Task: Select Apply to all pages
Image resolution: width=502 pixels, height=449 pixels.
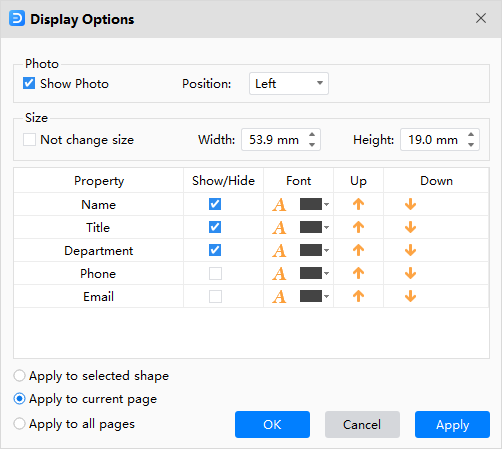Action: click(x=19, y=424)
